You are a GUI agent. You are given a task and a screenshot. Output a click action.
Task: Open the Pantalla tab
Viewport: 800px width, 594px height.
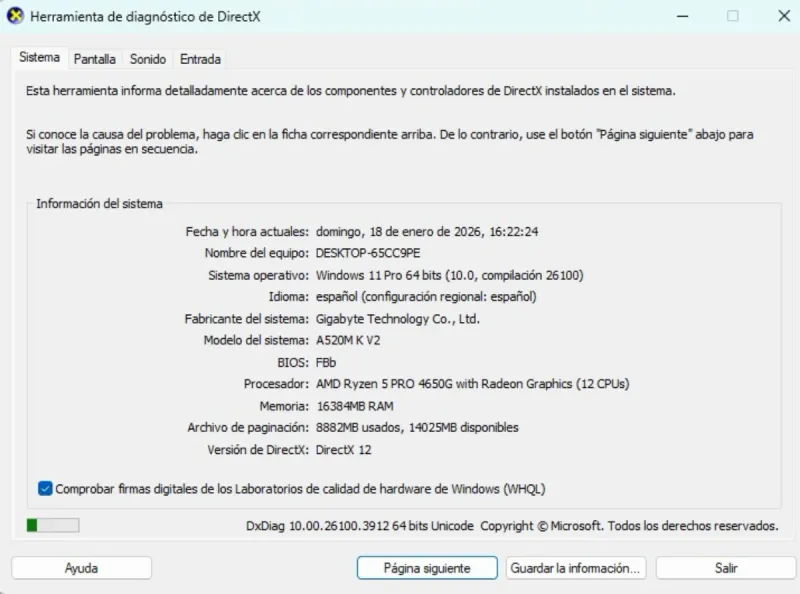[x=94, y=59]
